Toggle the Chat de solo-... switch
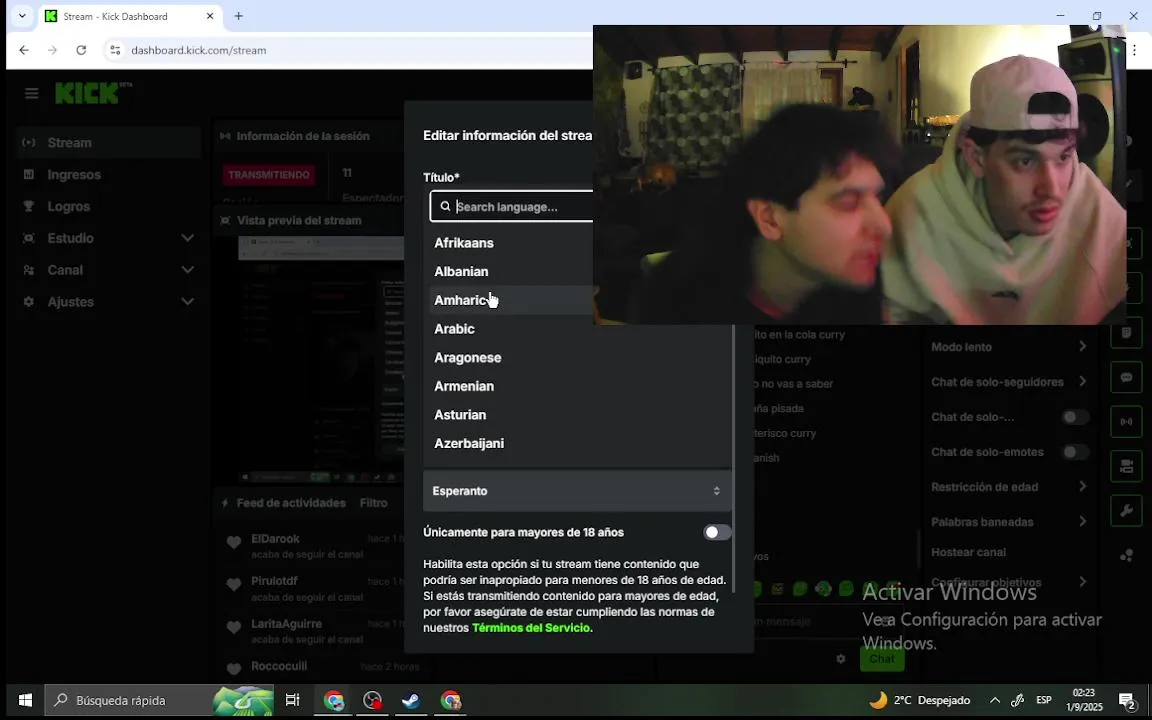The width and height of the screenshot is (1152, 720). tap(1074, 417)
